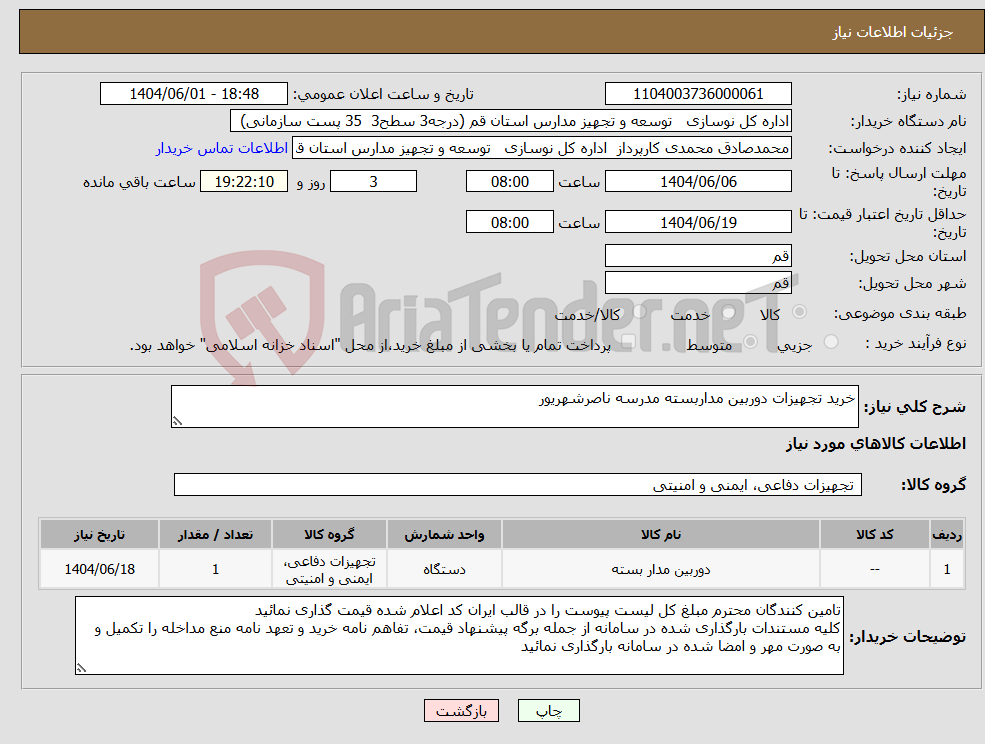This screenshot has width=985, height=744.
Task: Select جزیی as the purchase process type
Action: tap(831, 340)
